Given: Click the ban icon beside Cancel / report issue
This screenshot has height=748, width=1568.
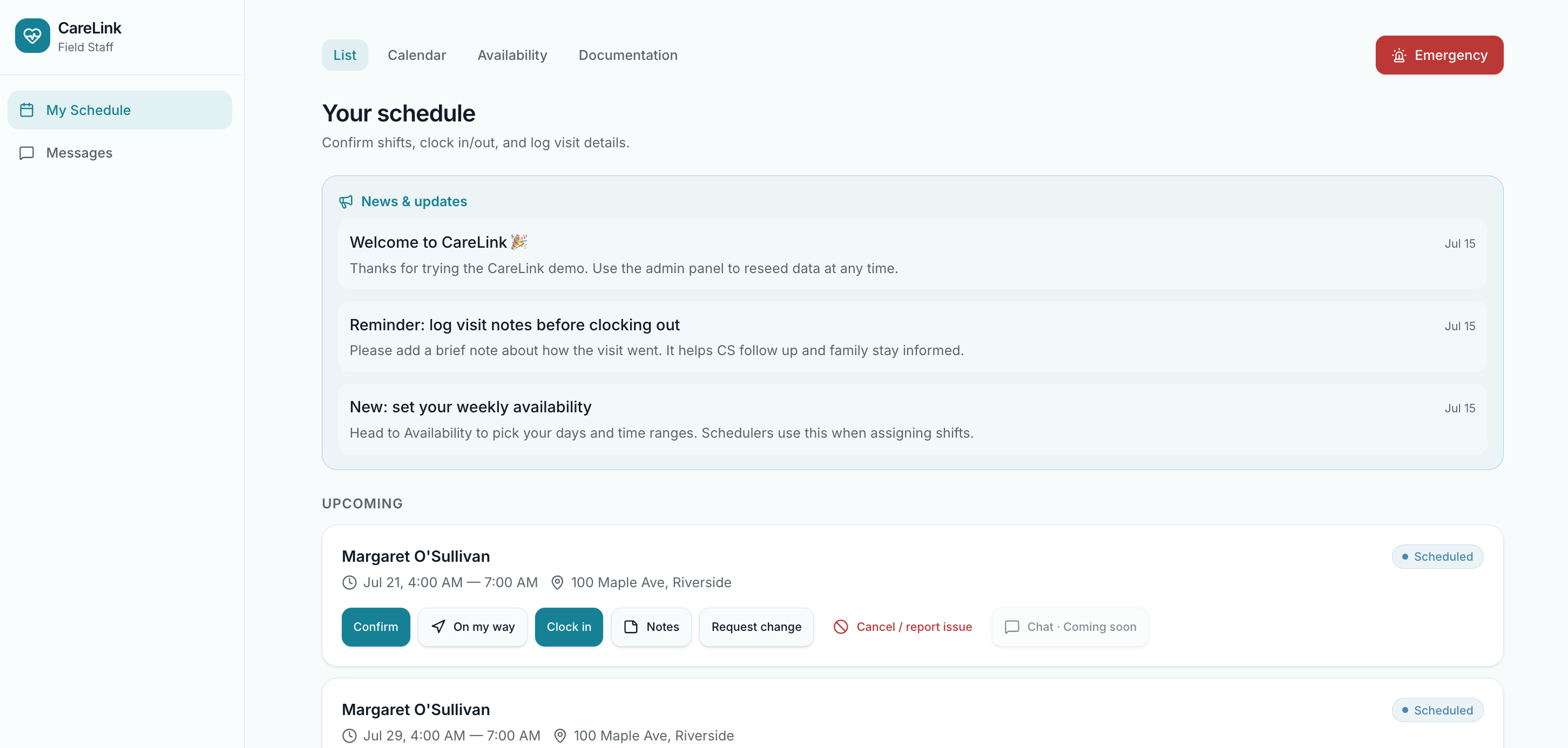Looking at the screenshot, I should click(x=841, y=627).
